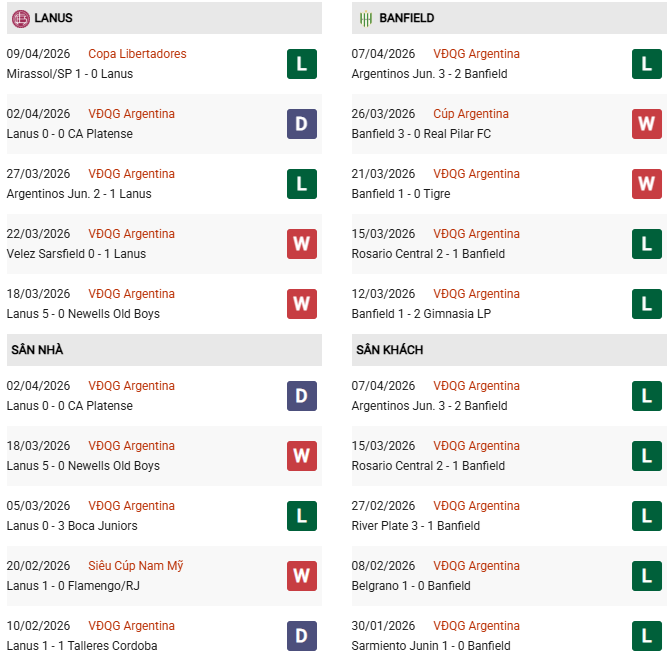The height and width of the screenshot is (661, 671).
Task: Click W badge for Lanus 1-0 Flamengo/RJ
Action: [302, 576]
